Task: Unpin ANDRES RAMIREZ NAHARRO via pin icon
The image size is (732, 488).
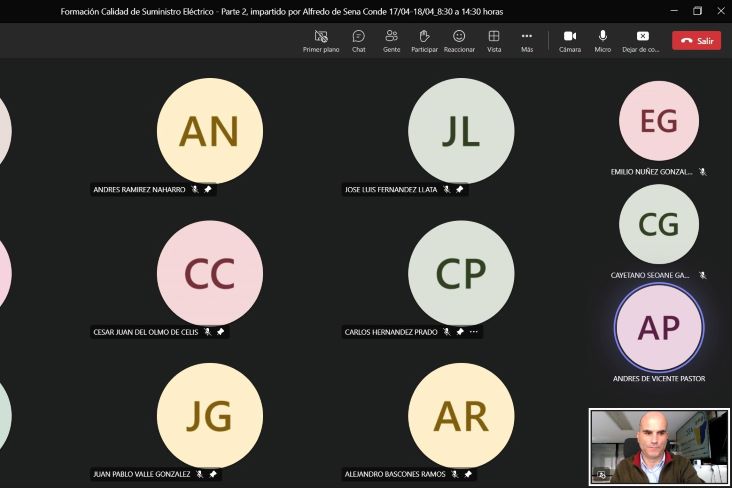Action: 208,189
